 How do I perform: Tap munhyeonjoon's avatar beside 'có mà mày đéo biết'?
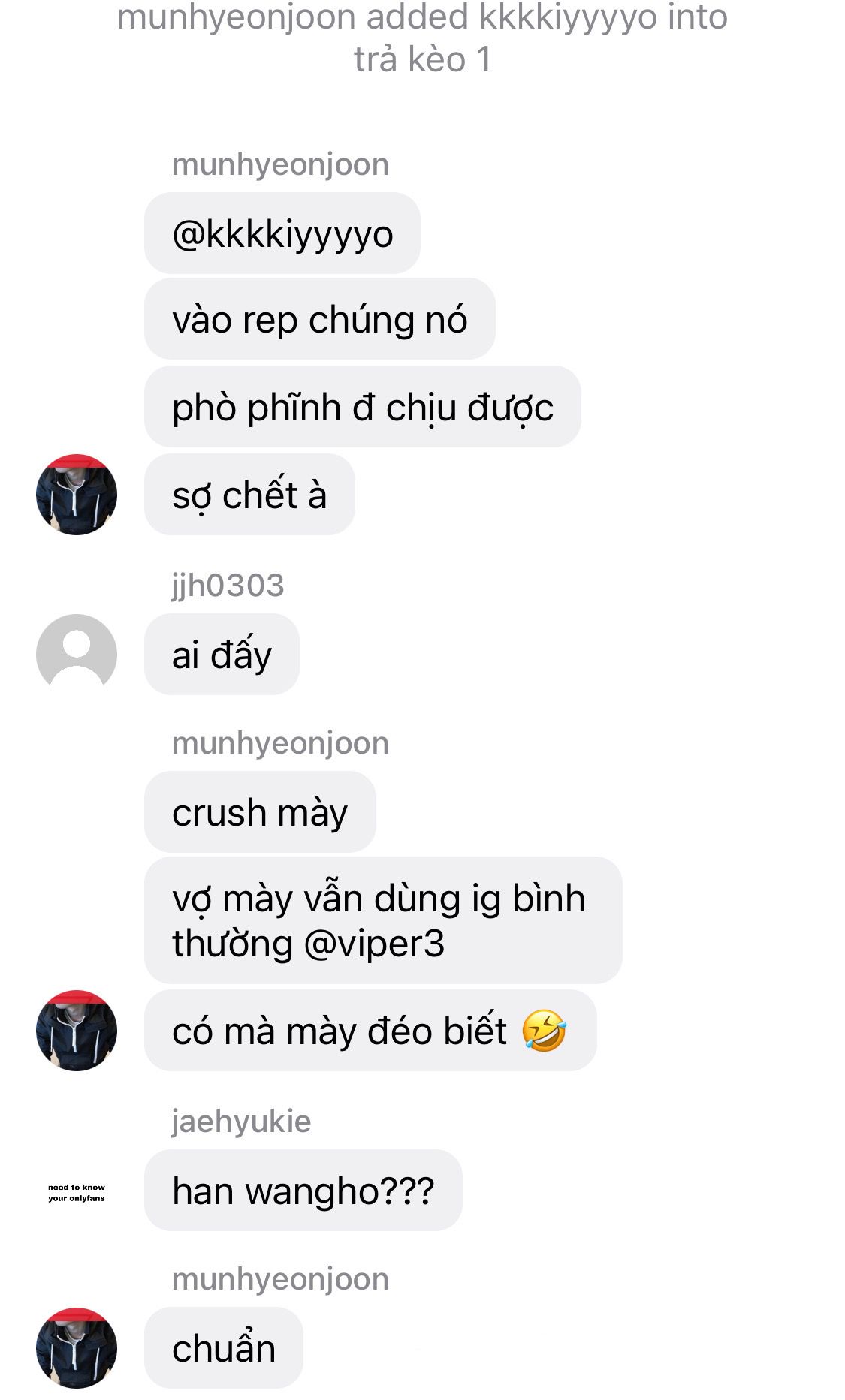pyautogui.click(x=77, y=1031)
